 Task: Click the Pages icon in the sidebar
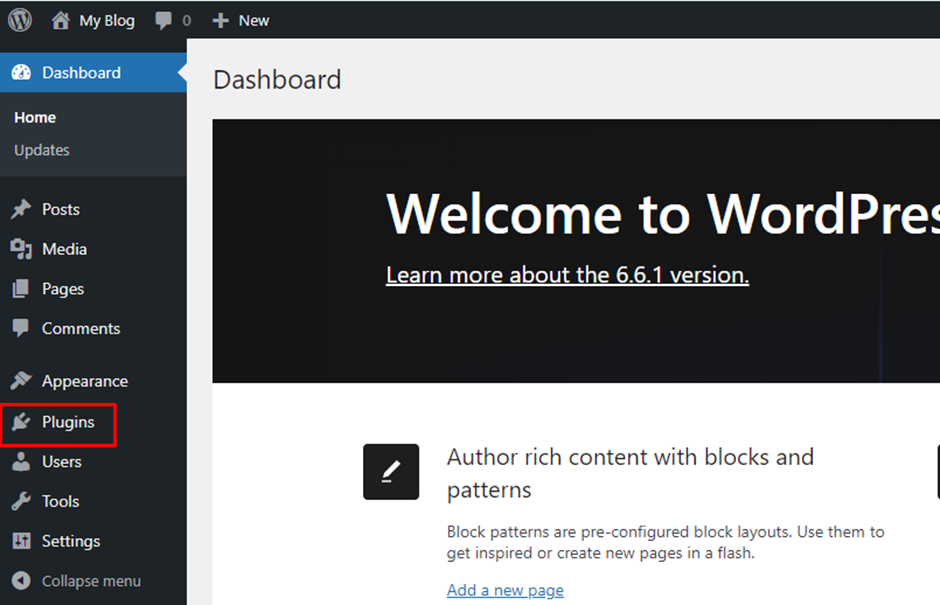(x=23, y=289)
